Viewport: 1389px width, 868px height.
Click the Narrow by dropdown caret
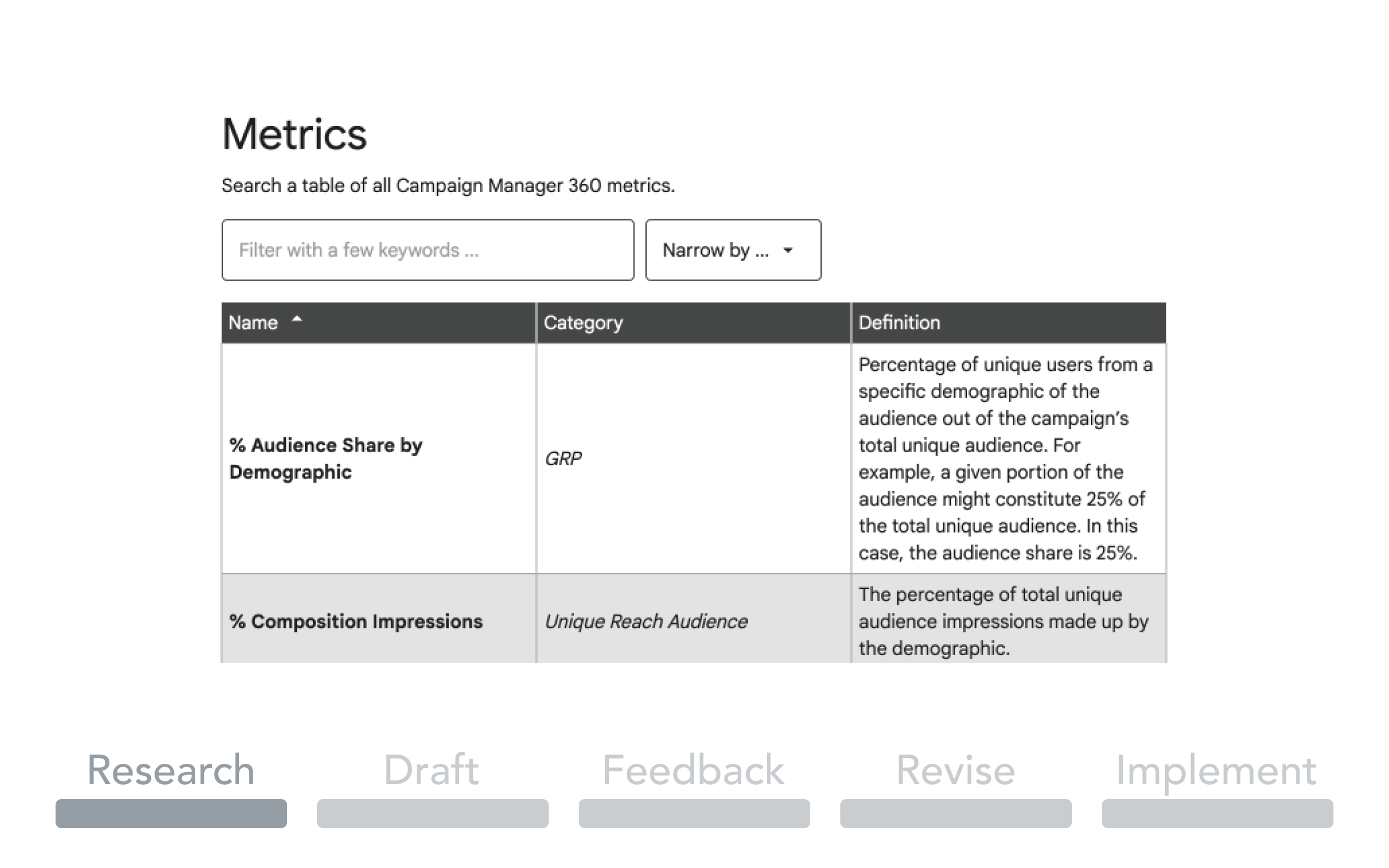coord(788,251)
